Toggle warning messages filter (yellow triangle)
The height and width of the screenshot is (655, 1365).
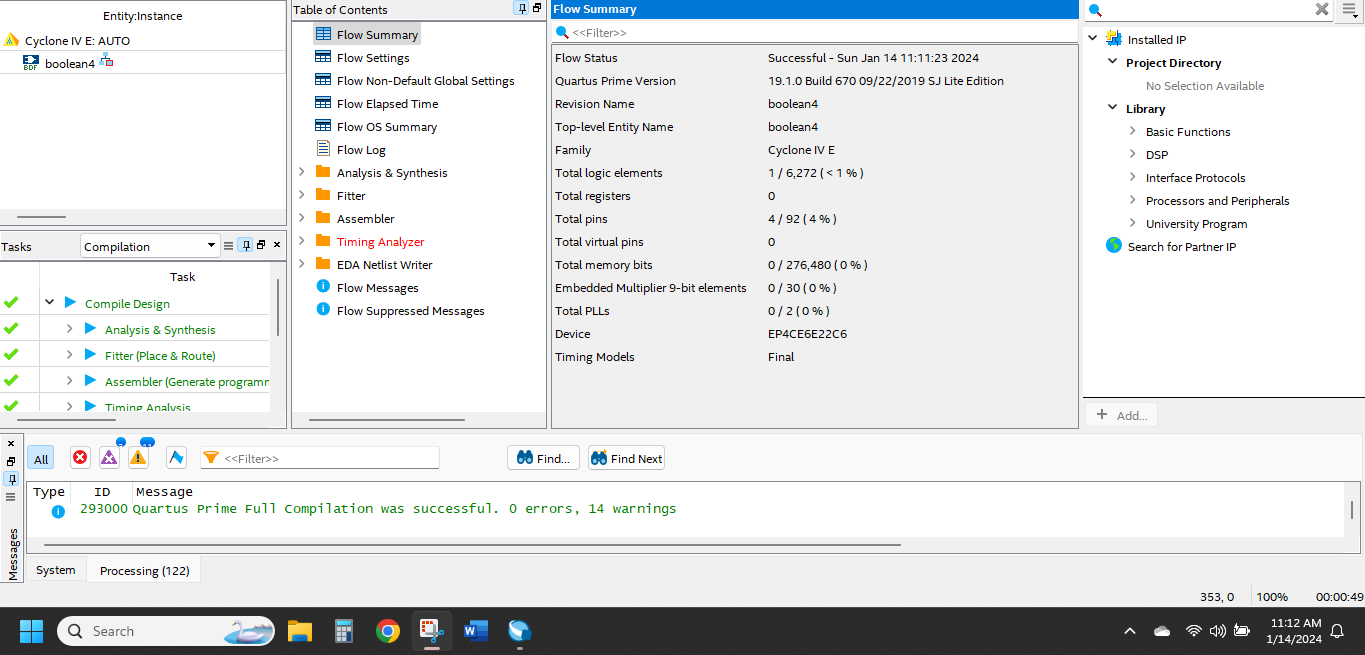[x=138, y=457]
